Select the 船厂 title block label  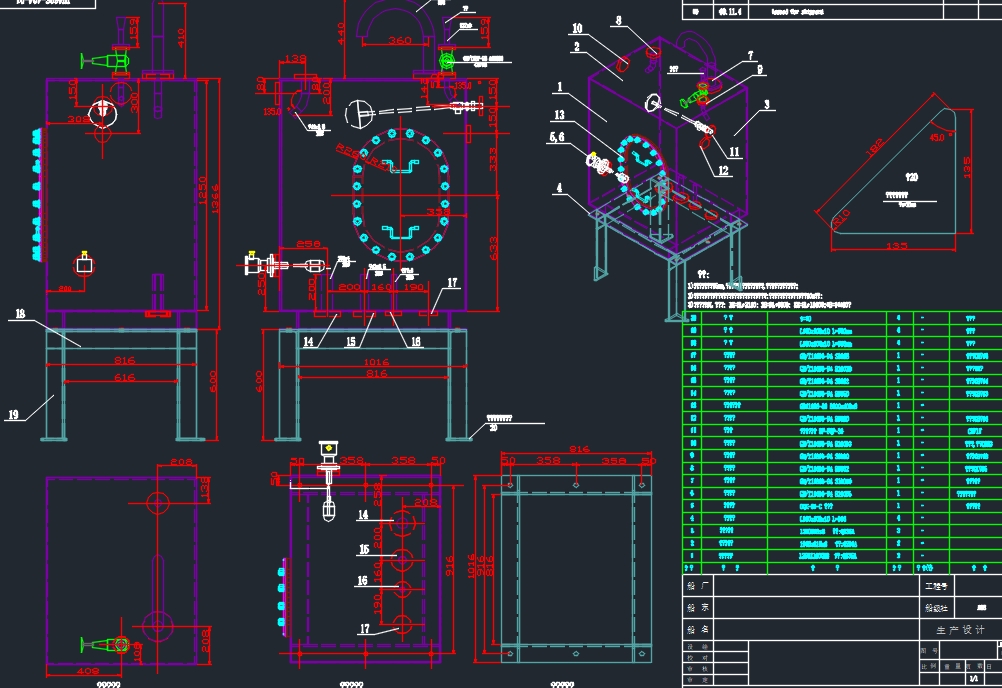(x=697, y=585)
